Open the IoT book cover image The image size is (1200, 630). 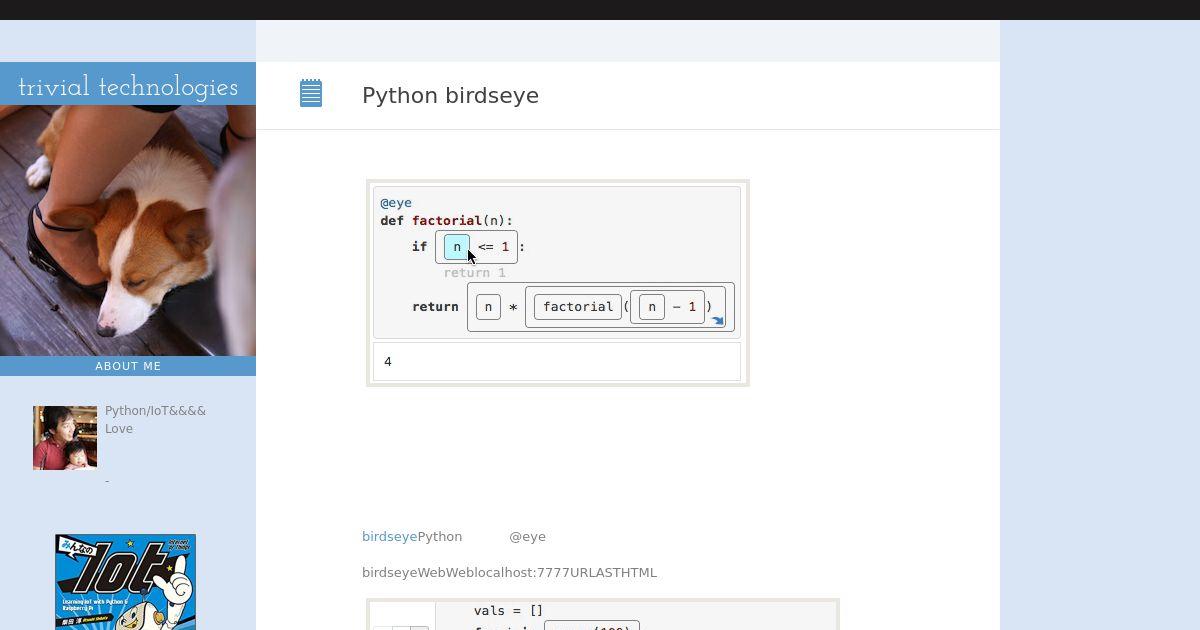click(x=125, y=582)
